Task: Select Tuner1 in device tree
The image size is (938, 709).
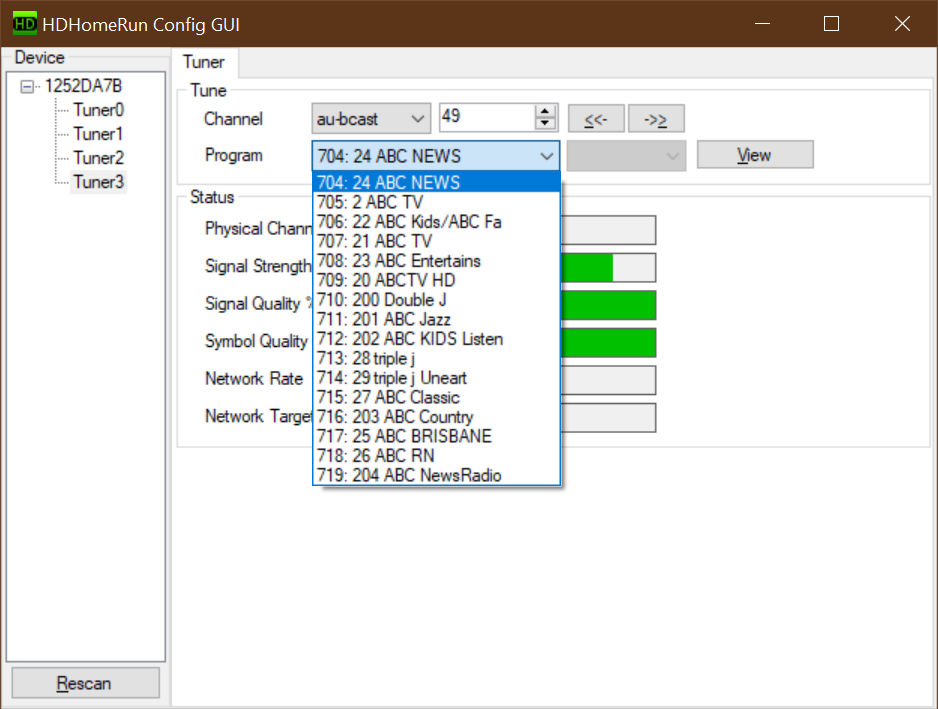Action: [x=98, y=134]
